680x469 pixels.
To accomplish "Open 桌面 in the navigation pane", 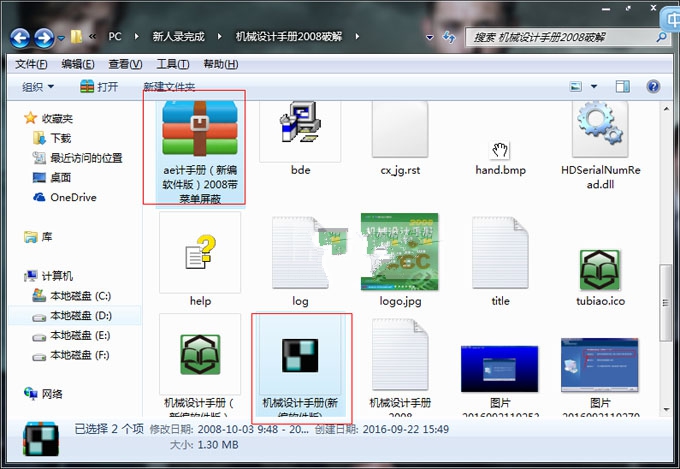I will tap(60, 177).
